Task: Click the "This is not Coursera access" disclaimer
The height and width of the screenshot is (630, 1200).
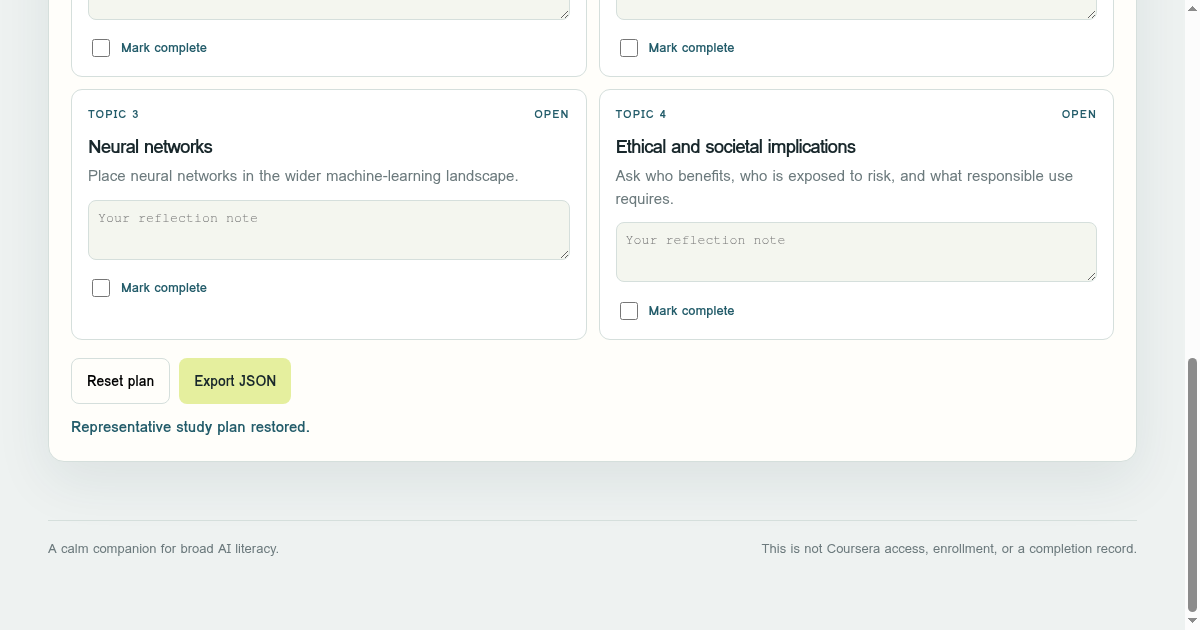Action: tap(949, 549)
